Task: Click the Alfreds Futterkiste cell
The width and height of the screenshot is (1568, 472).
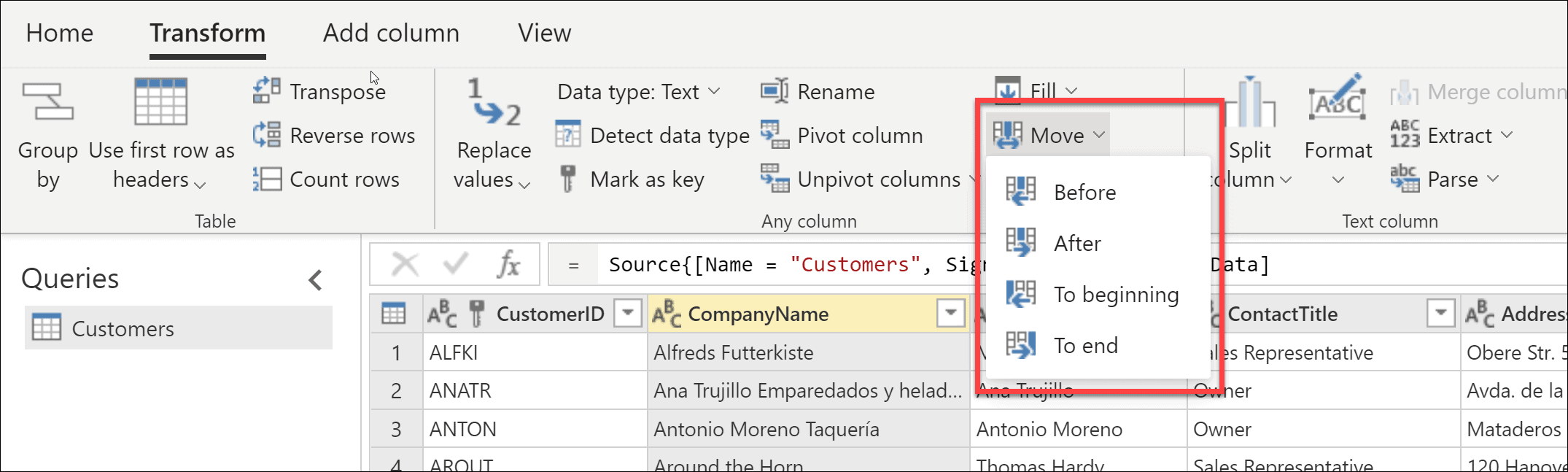Action: 808,352
